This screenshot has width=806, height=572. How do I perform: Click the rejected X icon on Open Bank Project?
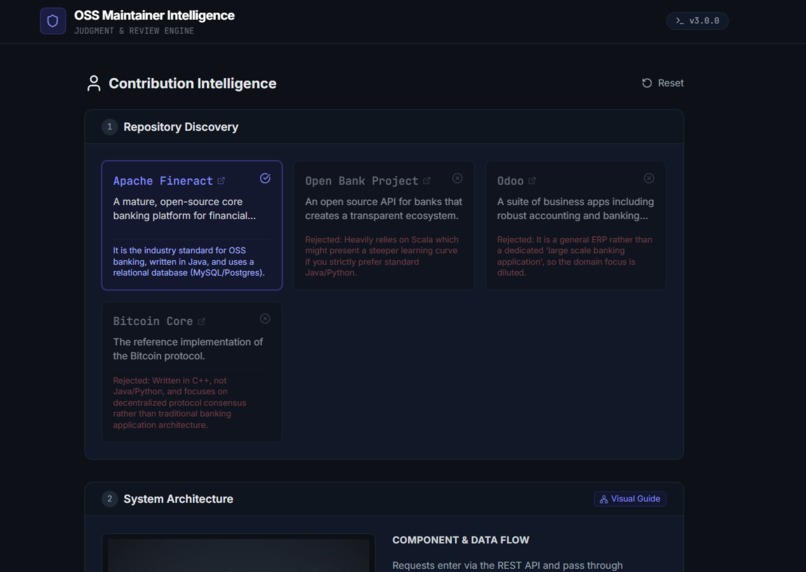point(457,178)
